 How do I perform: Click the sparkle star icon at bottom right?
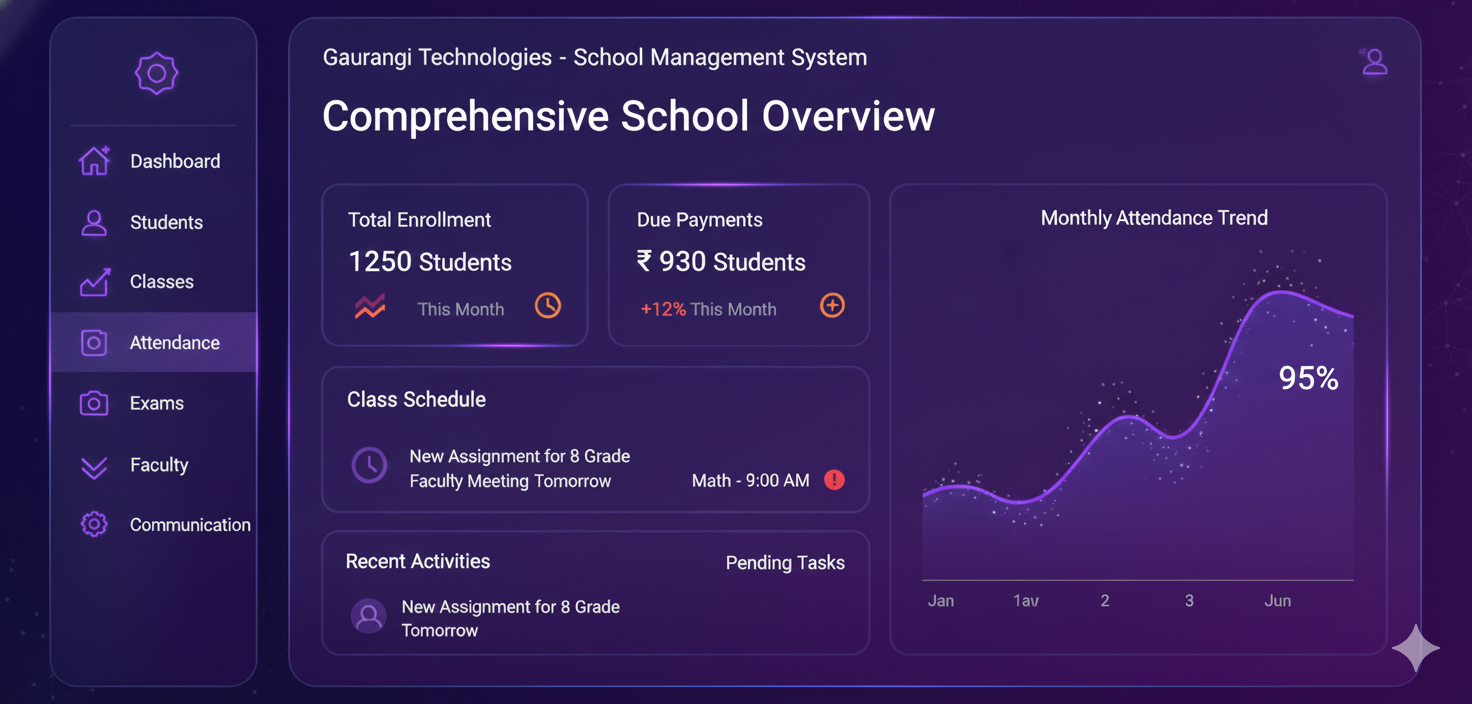(x=1416, y=649)
